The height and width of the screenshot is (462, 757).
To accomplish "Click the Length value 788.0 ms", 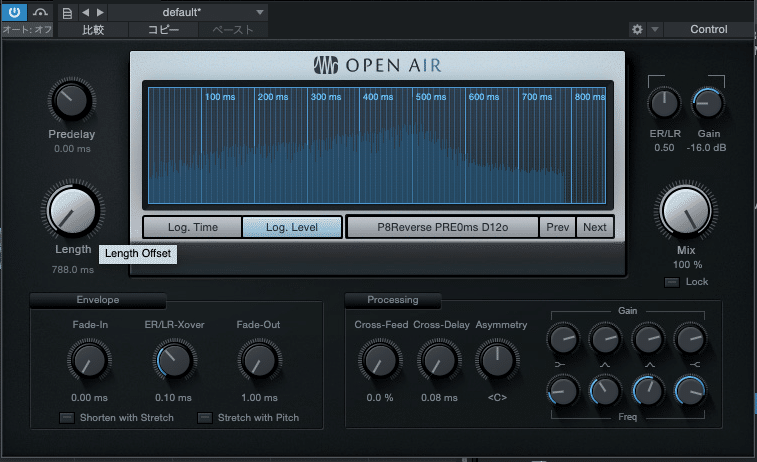I will (73, 269).
